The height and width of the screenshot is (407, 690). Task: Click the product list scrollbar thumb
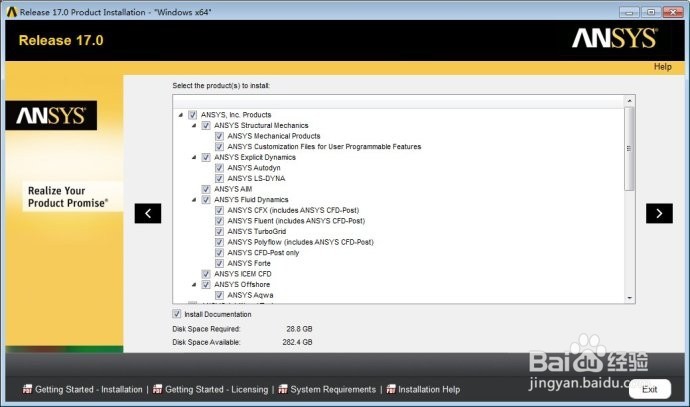tap(629, 149)
